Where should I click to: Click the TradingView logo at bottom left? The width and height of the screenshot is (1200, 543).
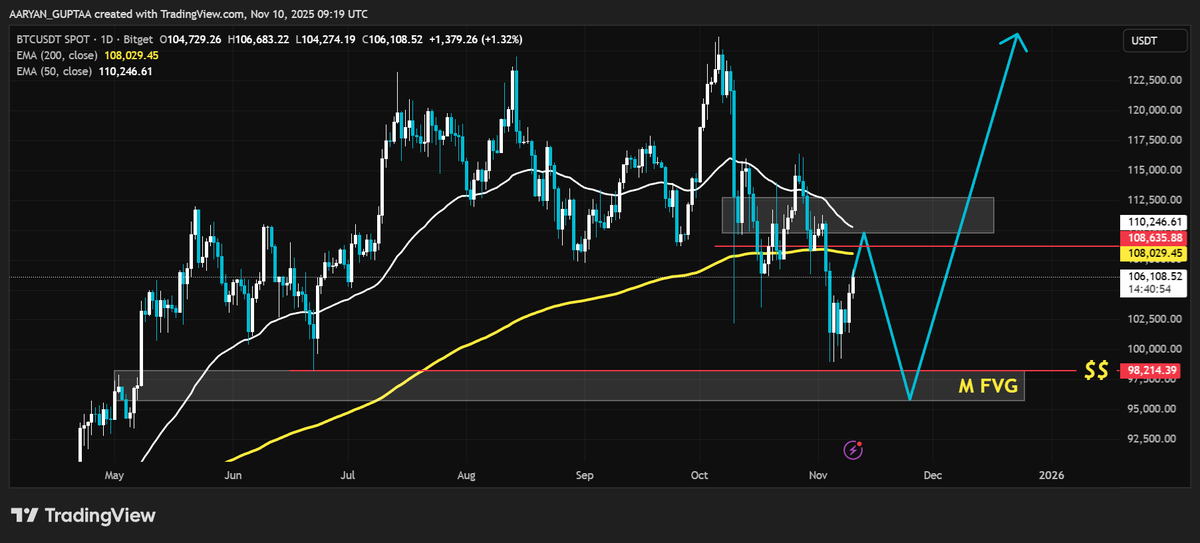coord(84,516)
